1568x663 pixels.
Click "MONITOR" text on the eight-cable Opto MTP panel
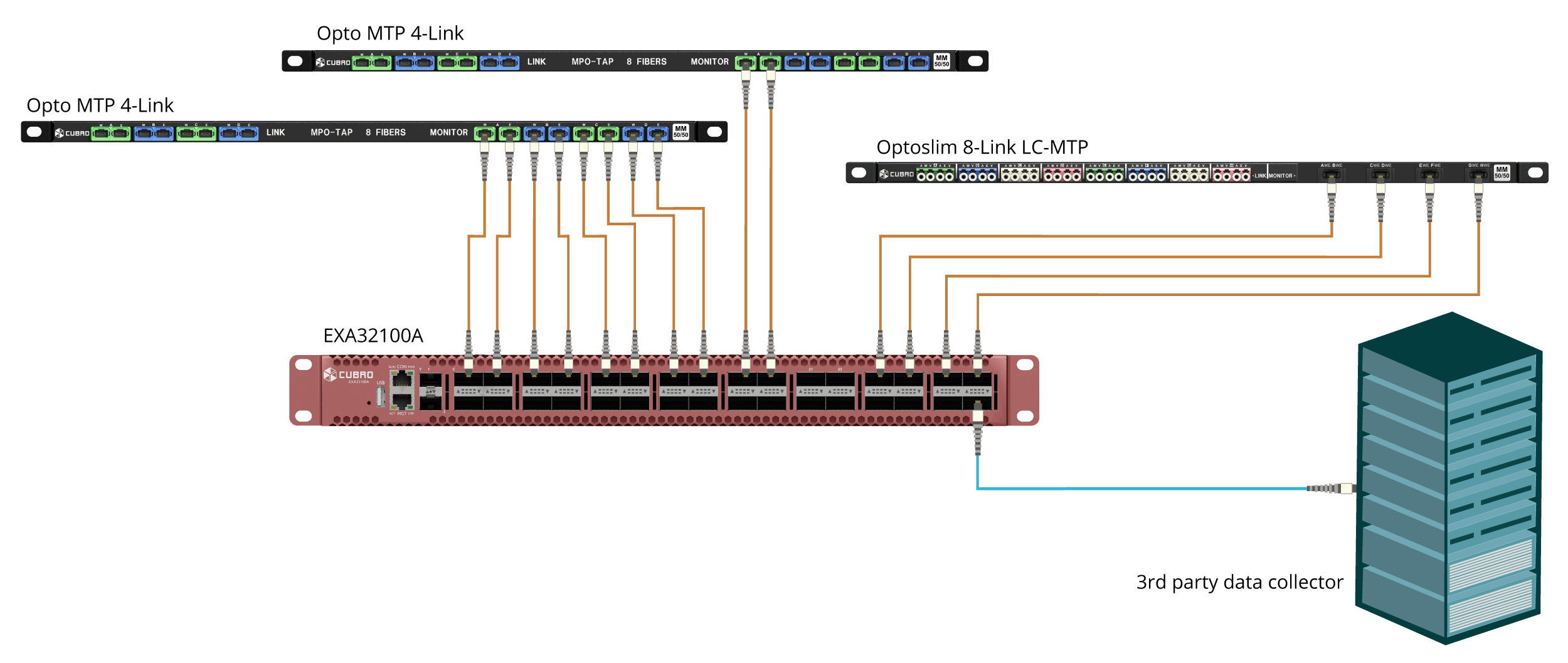tap(449, 132)
